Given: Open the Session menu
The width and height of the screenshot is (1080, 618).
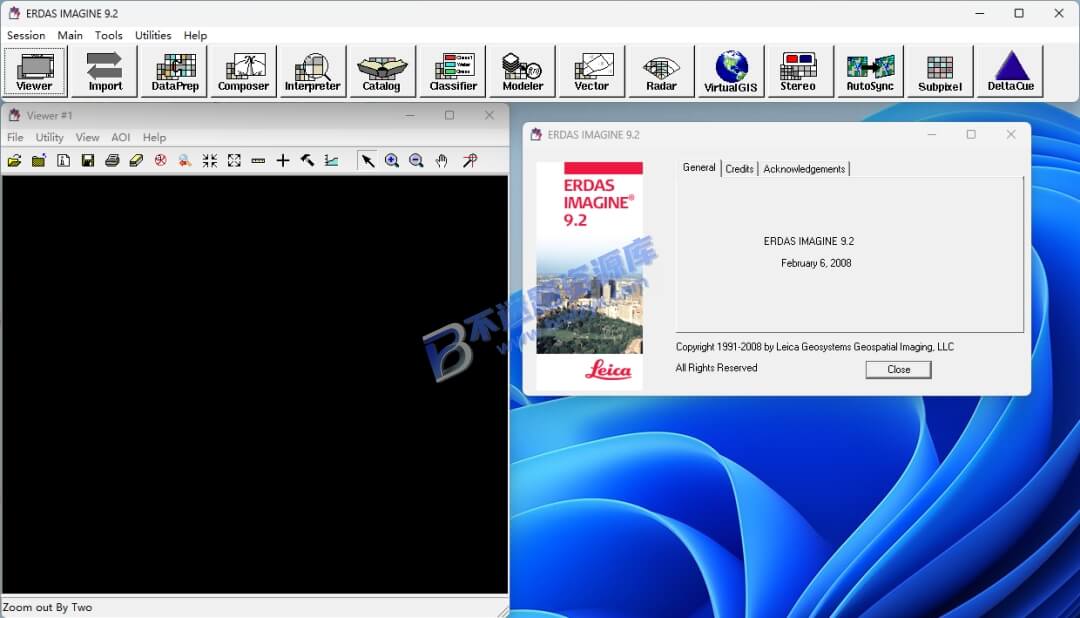Looking at the screenshot, I should click(26, 35).
